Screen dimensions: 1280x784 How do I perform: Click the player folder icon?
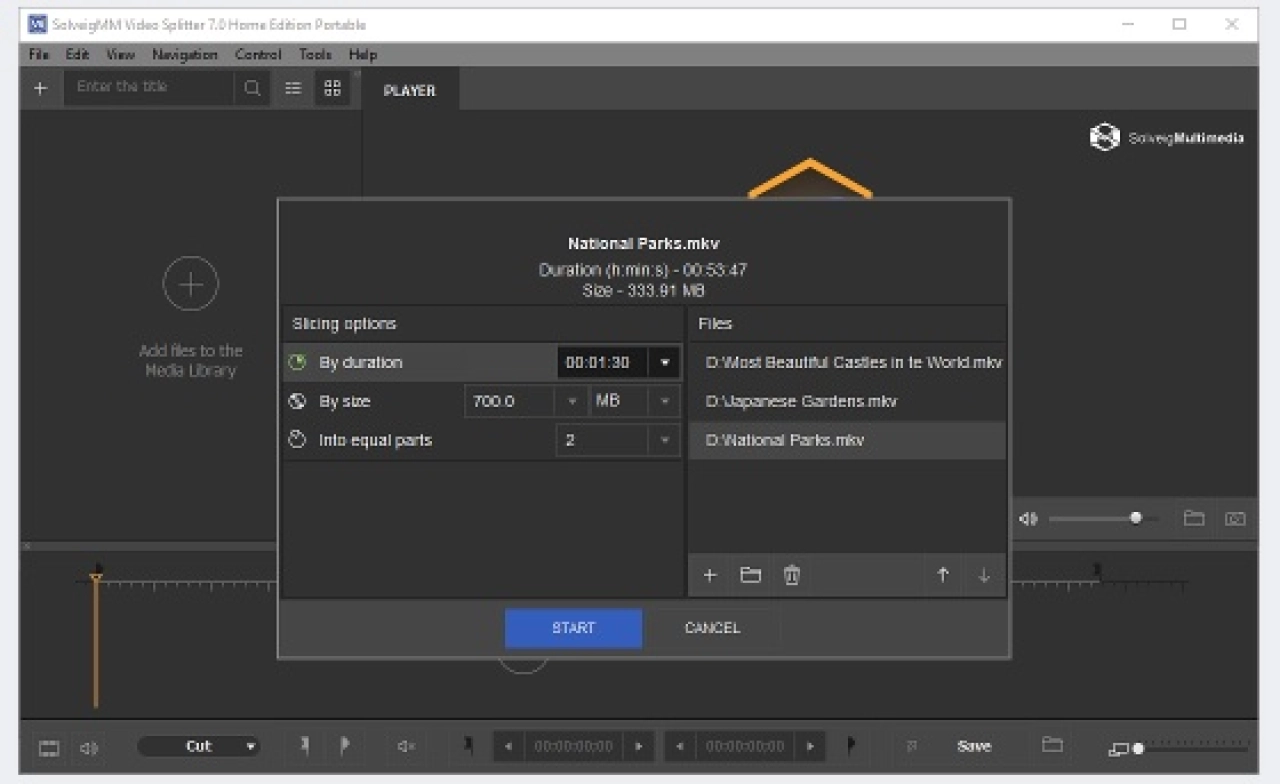tap(1194, 518)
